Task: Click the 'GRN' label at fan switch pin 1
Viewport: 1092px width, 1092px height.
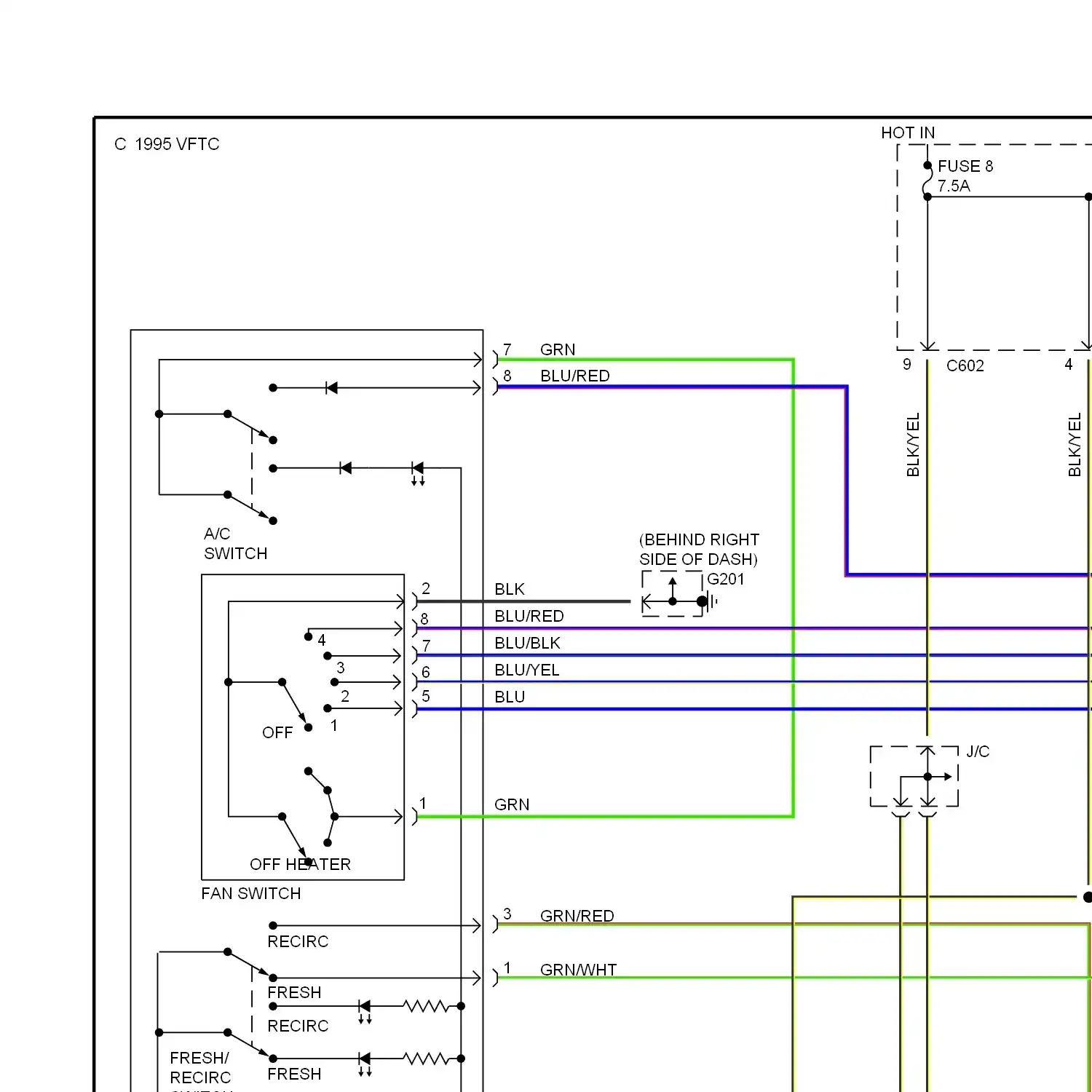Action: coord(512,804)
